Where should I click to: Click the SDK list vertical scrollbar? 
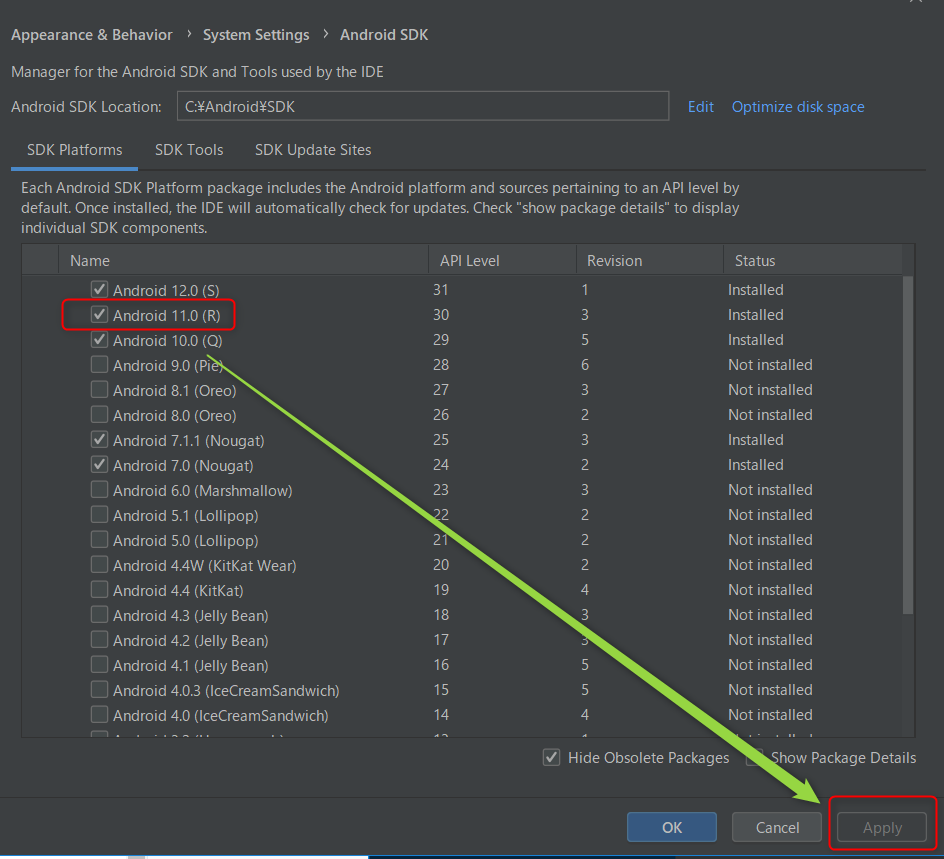(908, 445)
